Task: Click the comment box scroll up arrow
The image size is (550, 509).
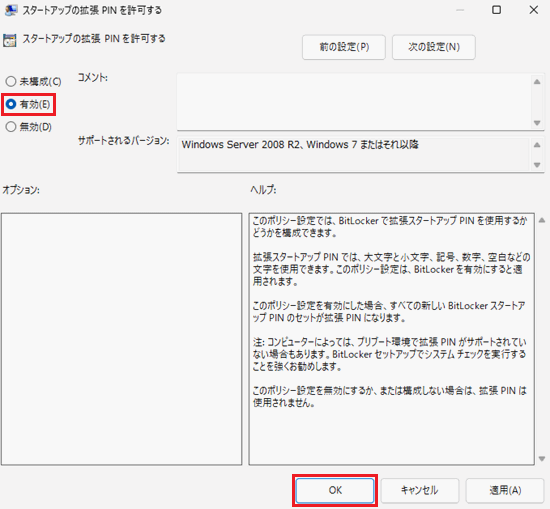Action: point(537,82)
